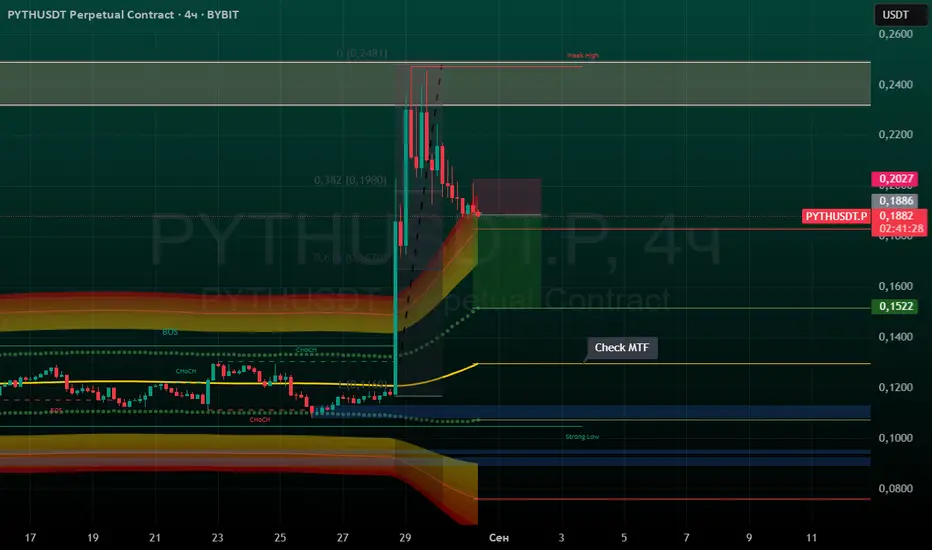
Task: Click the 0,1600 price axis value
Action: (895, 286)
